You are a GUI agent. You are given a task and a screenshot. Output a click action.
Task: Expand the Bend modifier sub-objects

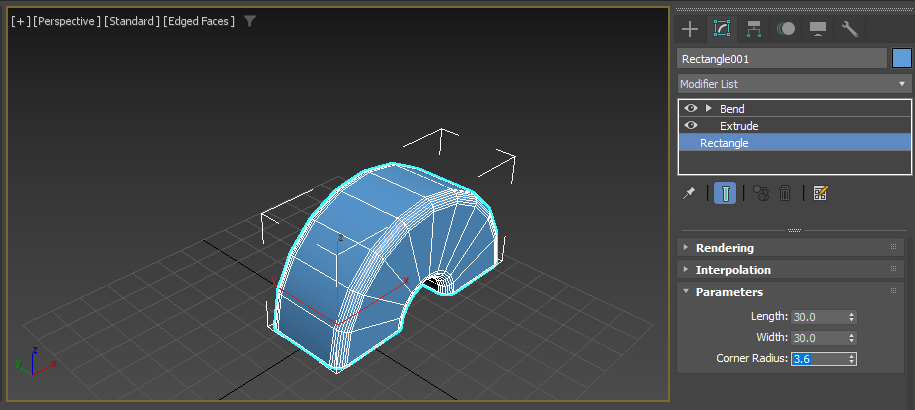coord(709,108)
